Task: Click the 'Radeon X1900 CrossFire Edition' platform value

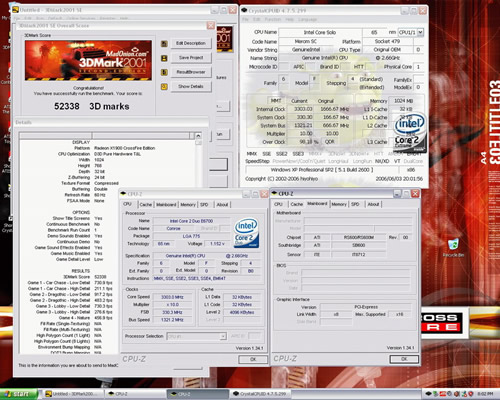Action: (x=125, y=148)
